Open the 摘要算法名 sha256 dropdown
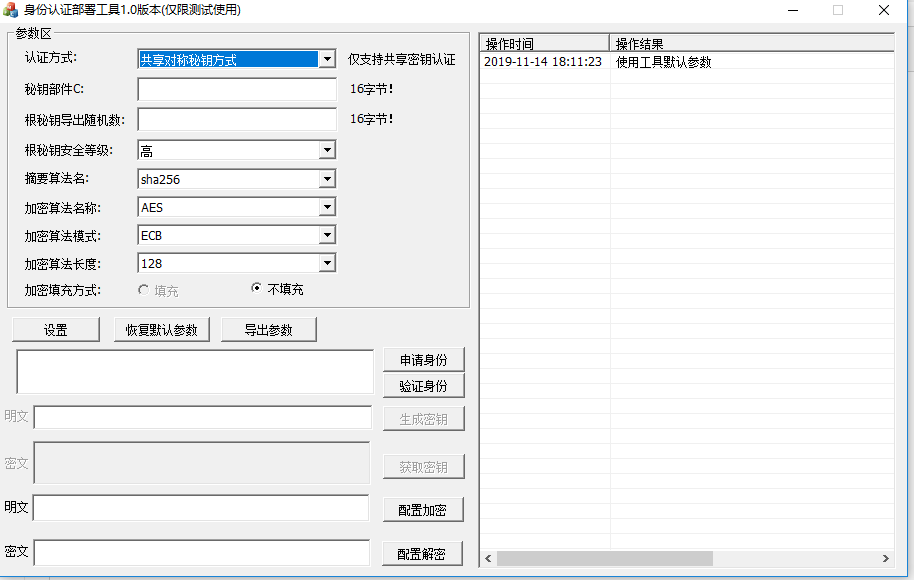 point(328,179)
